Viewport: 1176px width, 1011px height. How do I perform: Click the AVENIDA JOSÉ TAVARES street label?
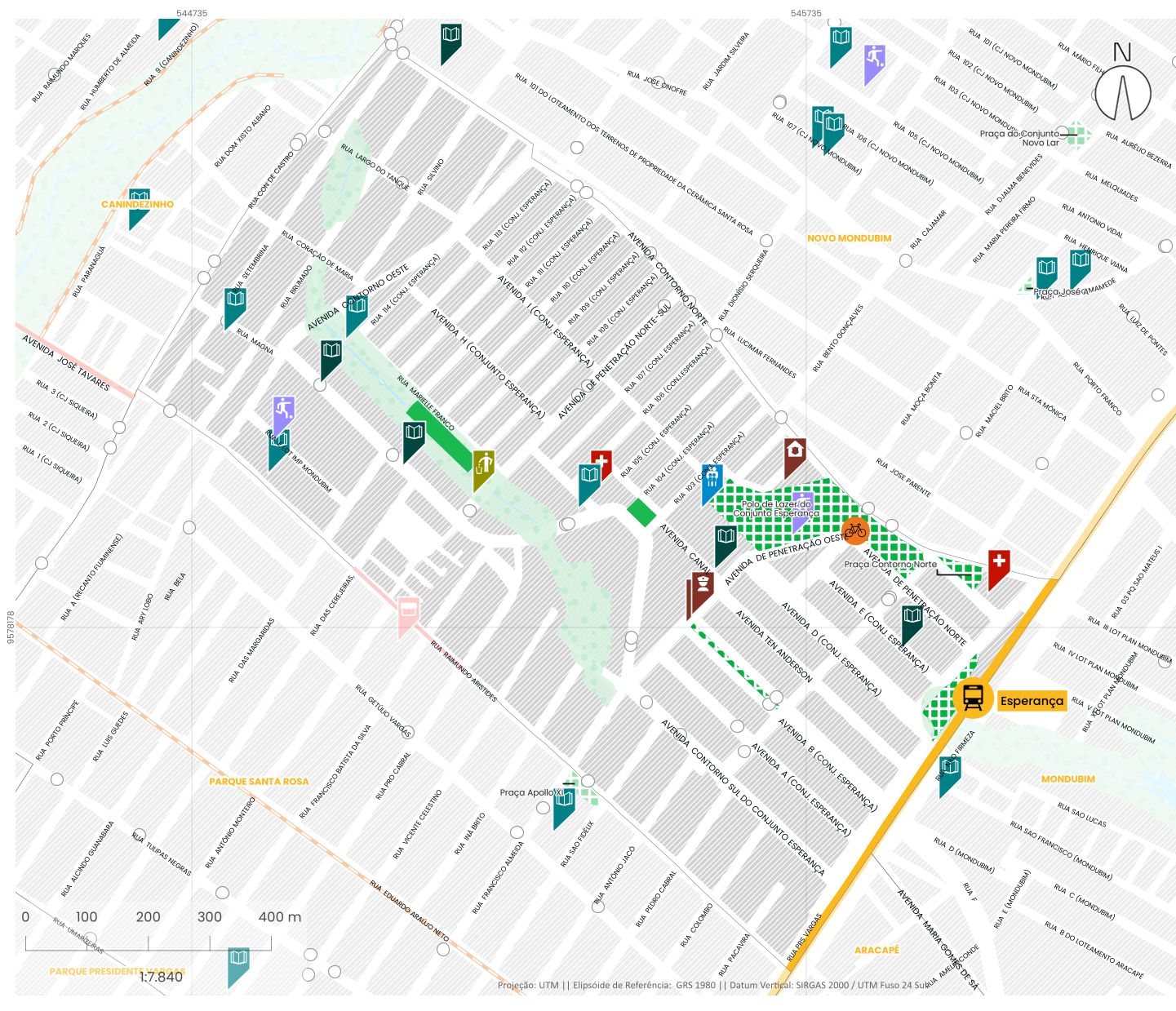tap(66, 362)
